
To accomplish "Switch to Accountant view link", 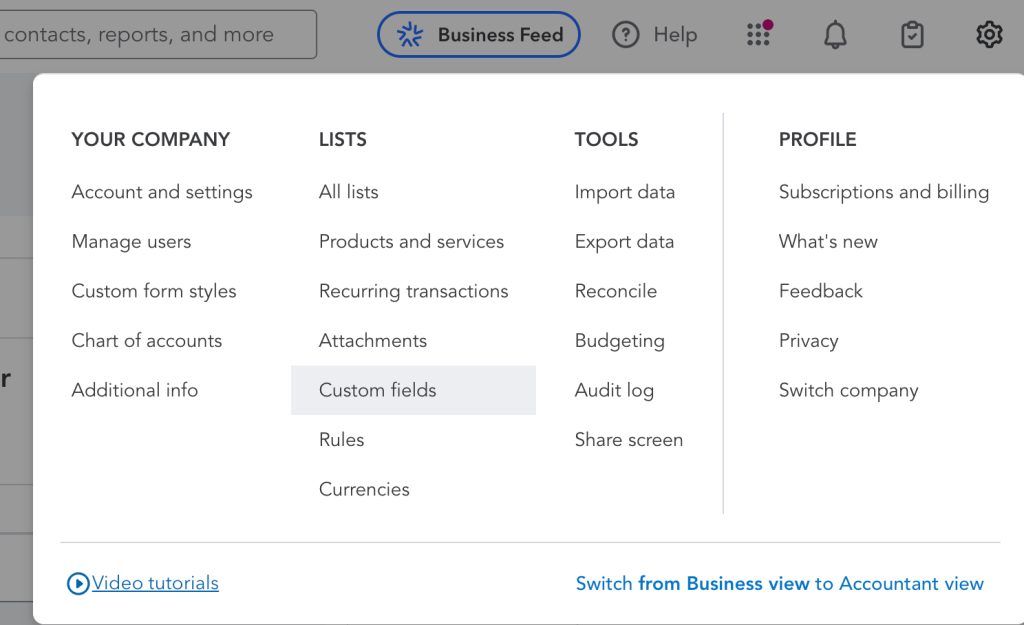I will pos(780,584).
